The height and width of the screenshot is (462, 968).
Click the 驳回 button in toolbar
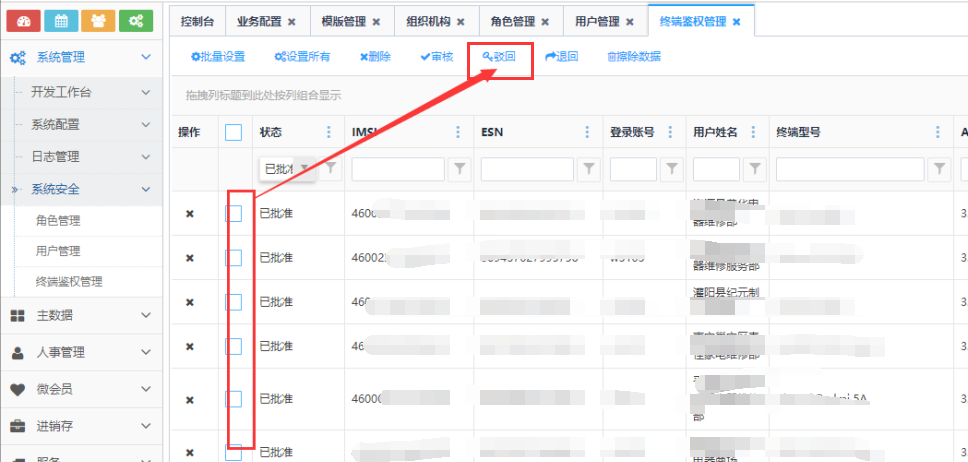(x=499, y=57)
